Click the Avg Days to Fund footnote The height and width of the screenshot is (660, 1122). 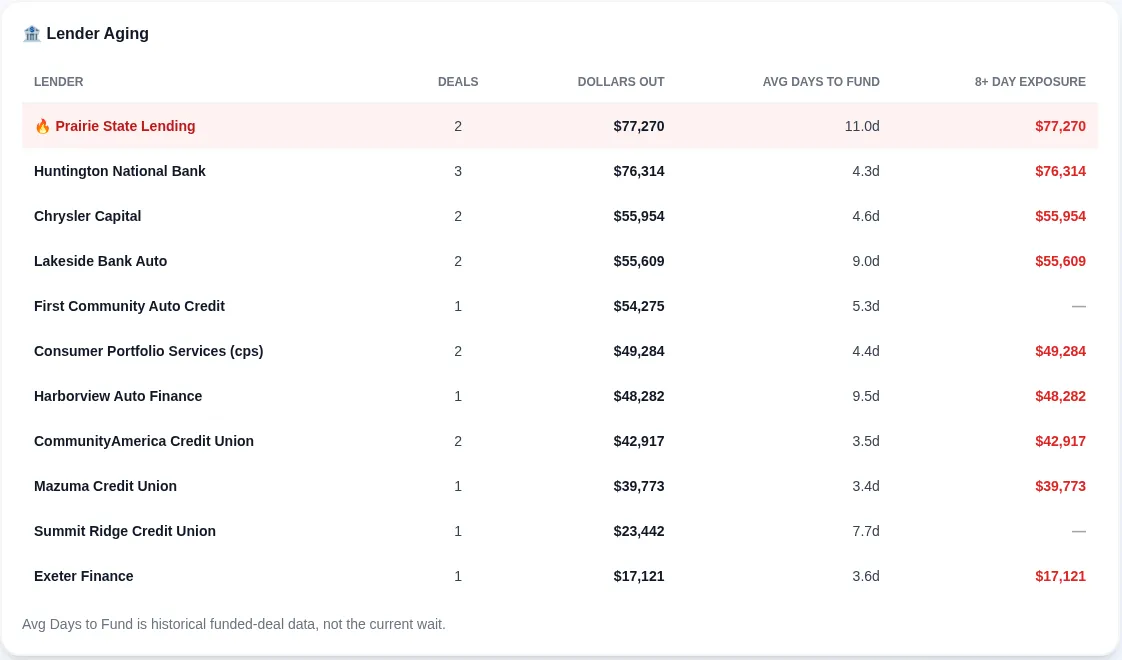coord(234,624)
